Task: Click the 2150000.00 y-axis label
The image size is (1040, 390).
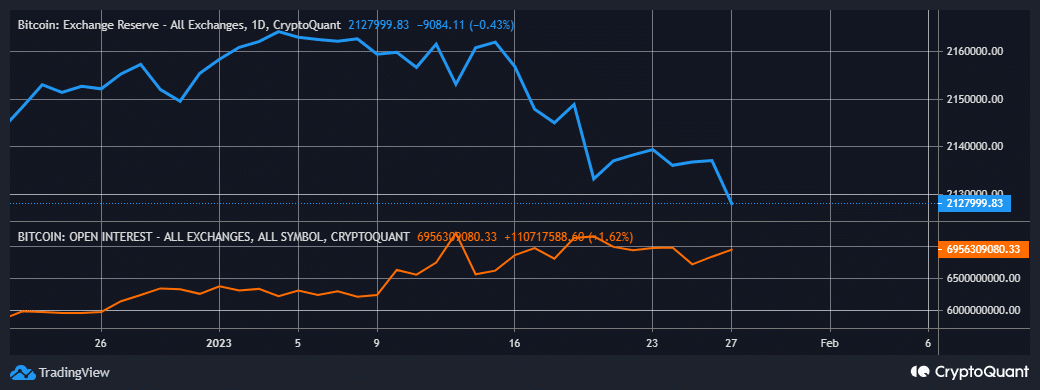Action: coord(974,99)
